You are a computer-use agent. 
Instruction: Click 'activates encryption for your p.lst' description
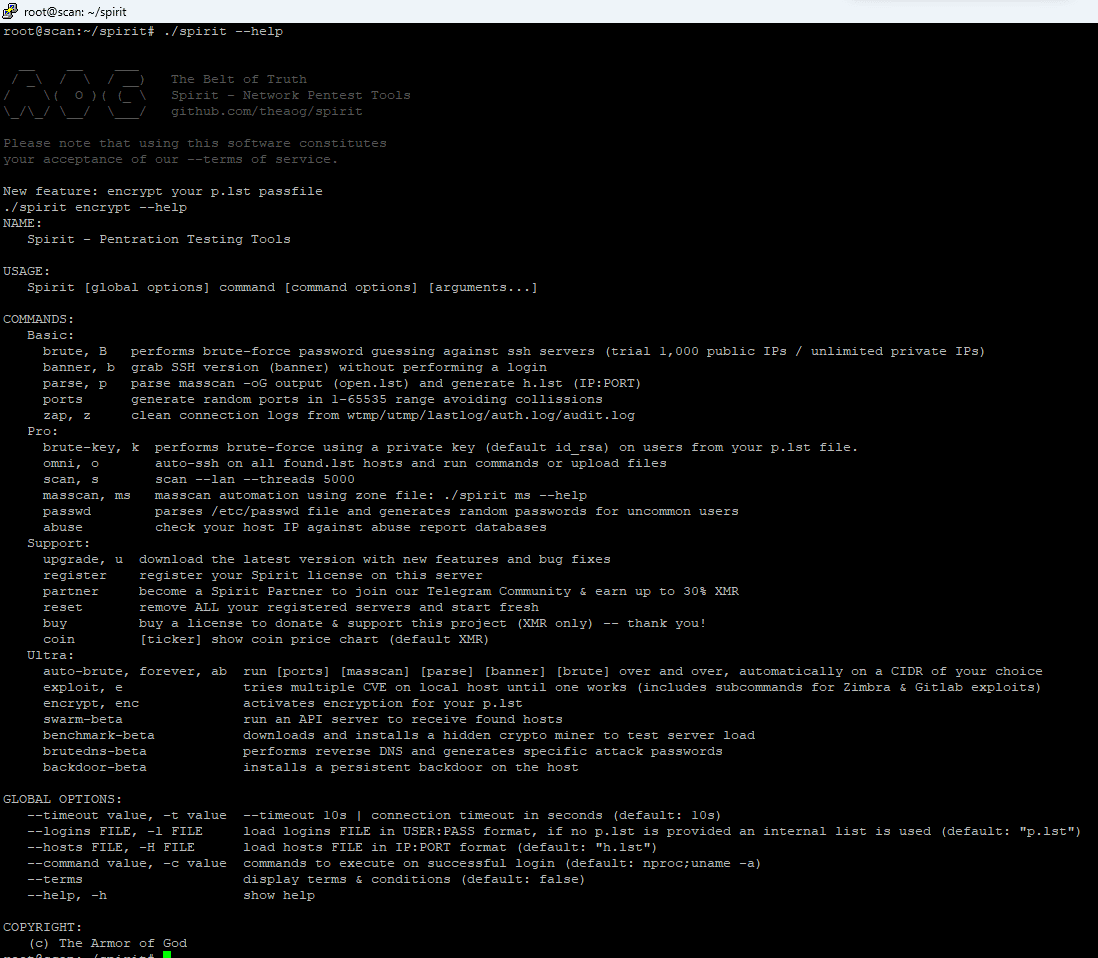pos(382,703)
